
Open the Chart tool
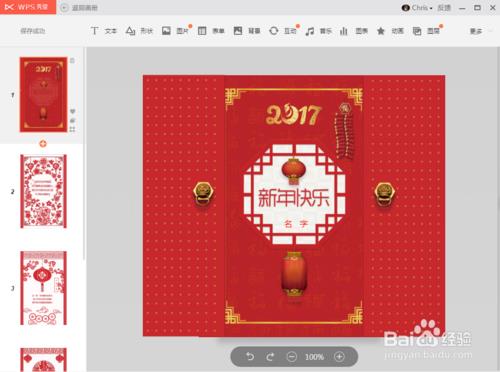coord(353,31)
